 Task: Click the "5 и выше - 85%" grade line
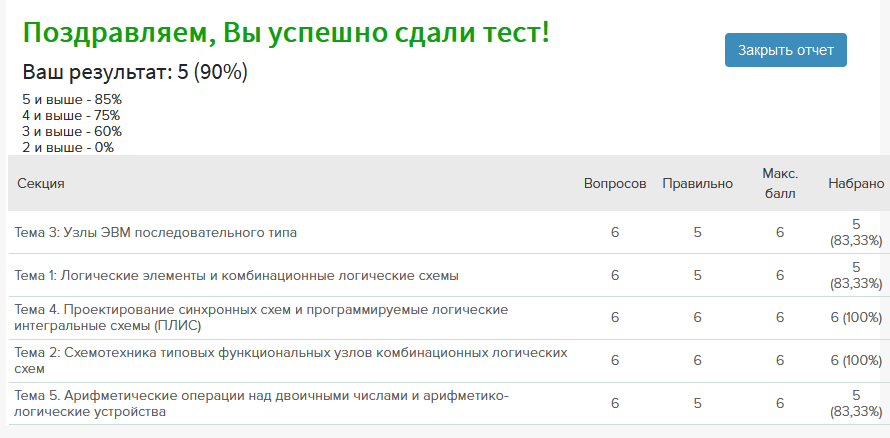(72, 99)
